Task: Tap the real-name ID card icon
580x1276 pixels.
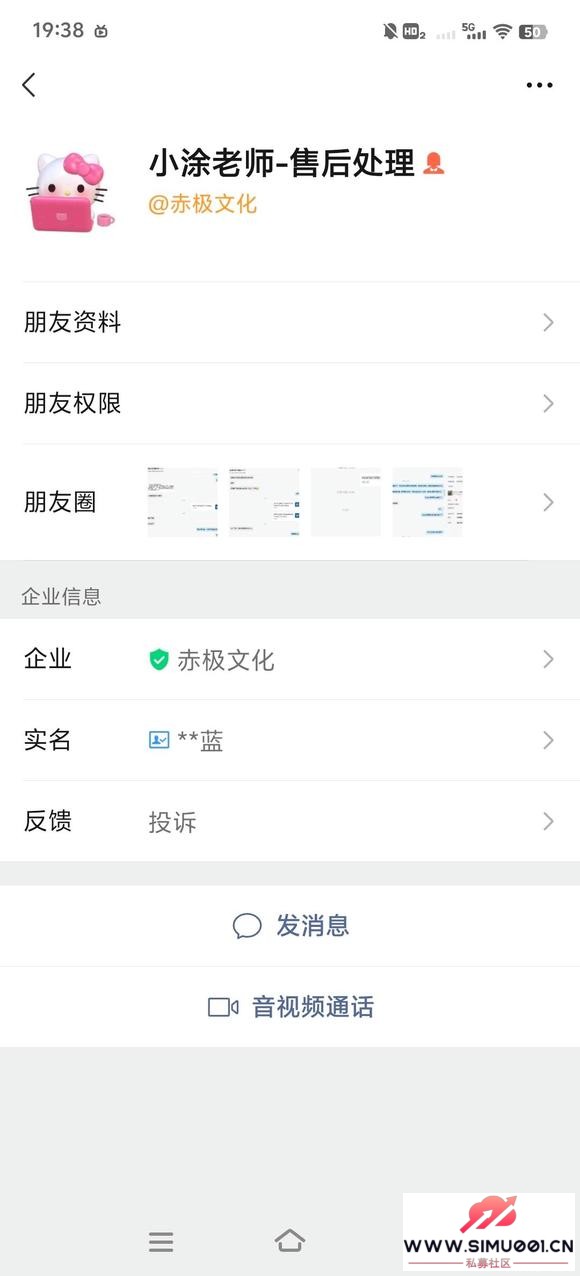Action: (159, 740)
